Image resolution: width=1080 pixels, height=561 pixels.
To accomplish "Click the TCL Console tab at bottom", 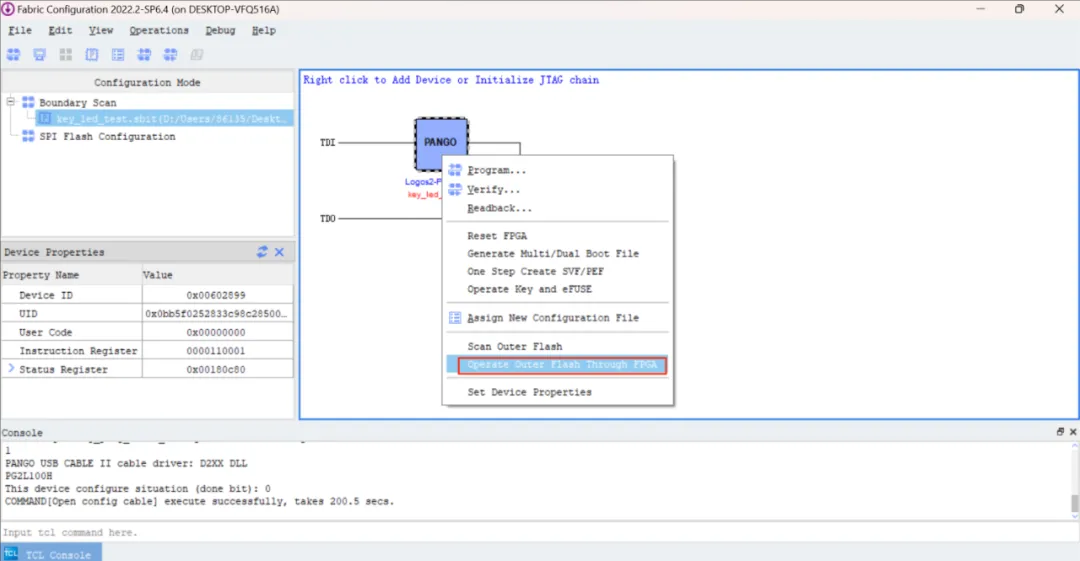I will [x=52, y=553].
